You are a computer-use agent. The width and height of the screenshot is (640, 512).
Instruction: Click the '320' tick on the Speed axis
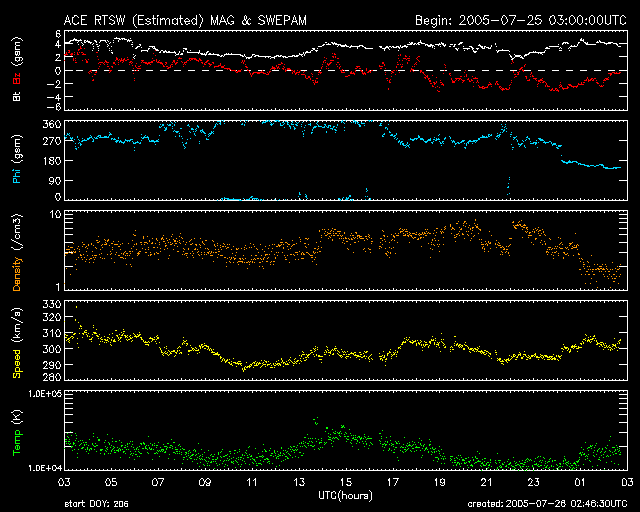(52, 317)
